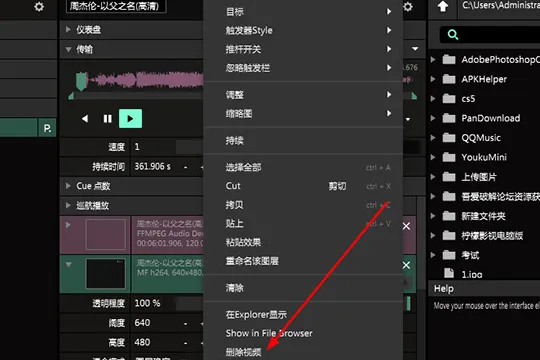Expand the cs5 folder tree arrow
The height and width of the screenshot is (360, 540).
[x=433, y=99]
